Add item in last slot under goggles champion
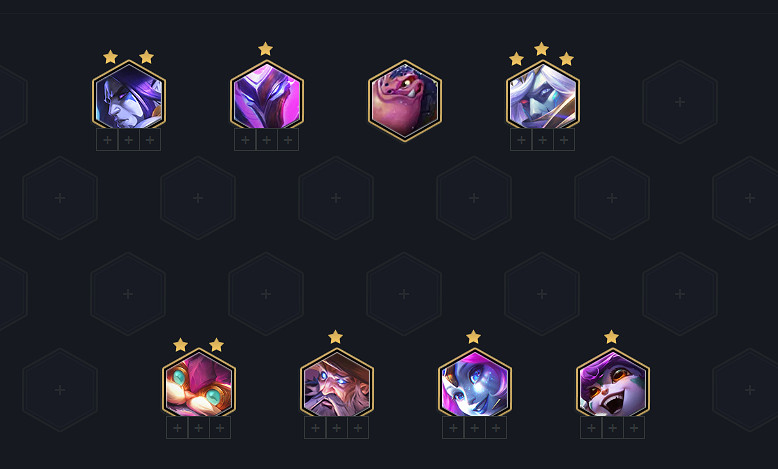 click(220, 428)
